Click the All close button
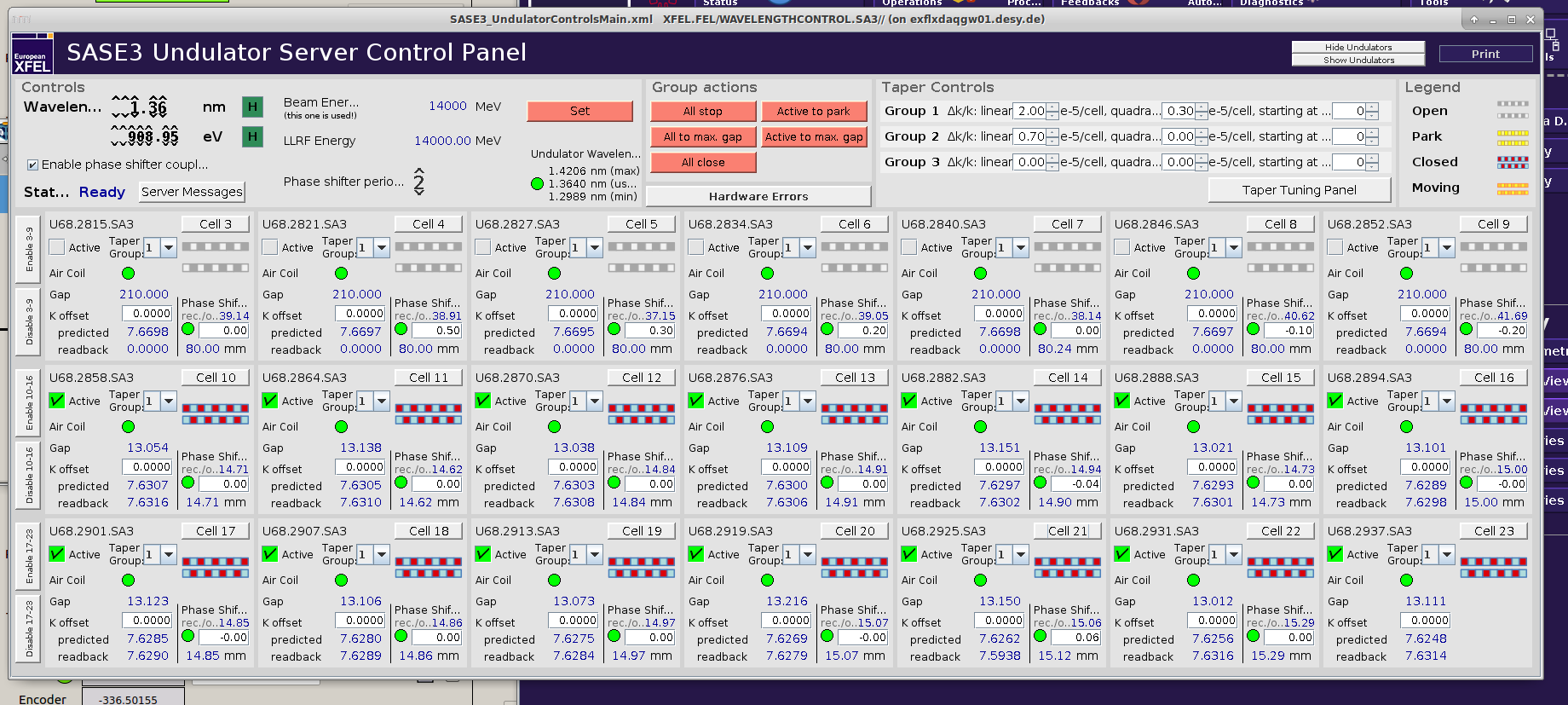The height and width of the screenshot is (705, 1568). (703, 163)
